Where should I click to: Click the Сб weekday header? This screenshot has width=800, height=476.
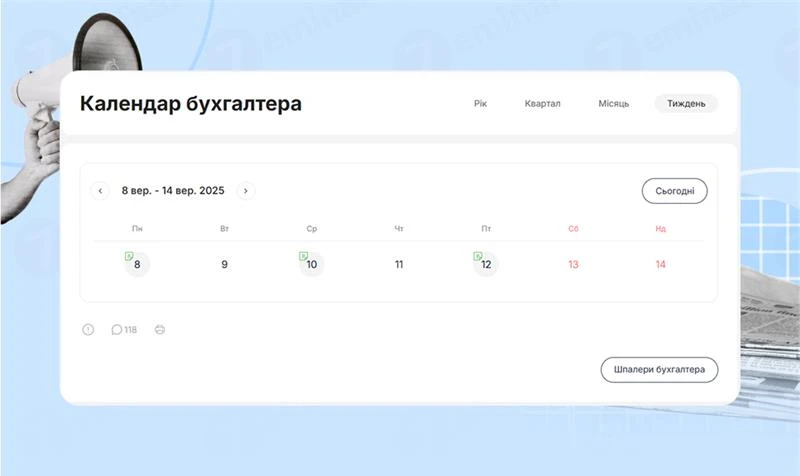[x=573, y=229]
